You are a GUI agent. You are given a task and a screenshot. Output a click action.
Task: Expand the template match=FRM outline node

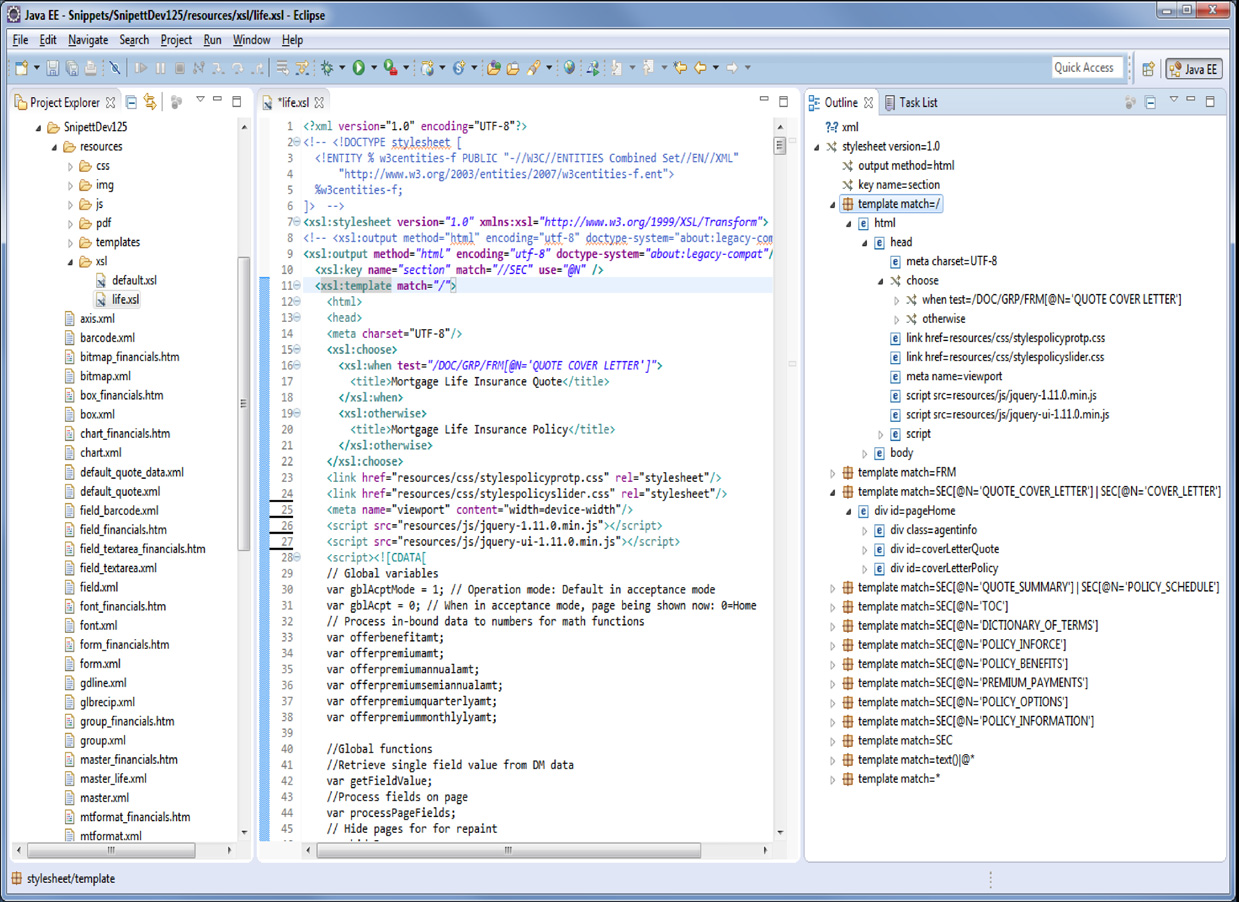[833, 472]
